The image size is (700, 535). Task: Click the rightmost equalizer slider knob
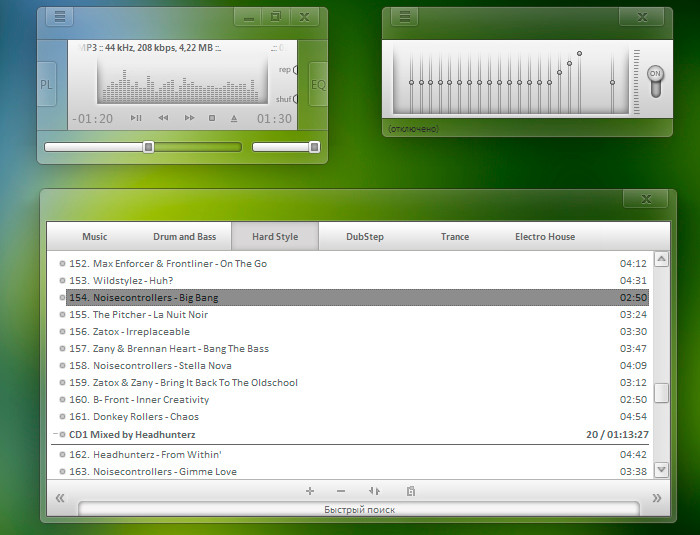[x=612, y=82]
